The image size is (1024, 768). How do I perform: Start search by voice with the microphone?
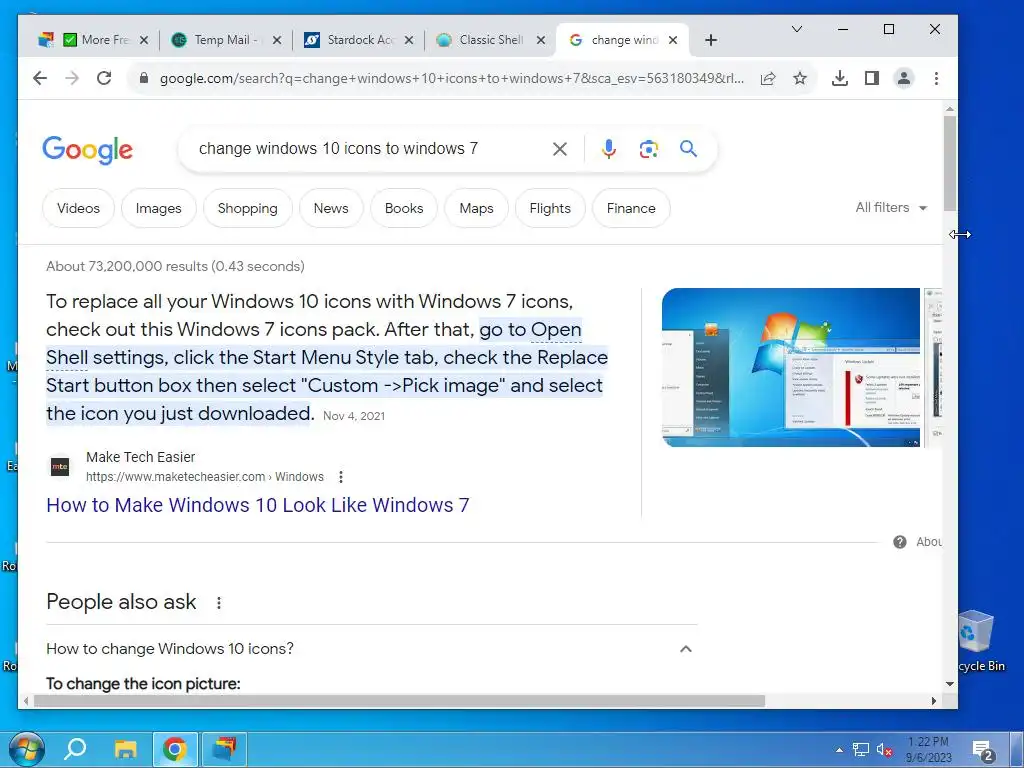(x=609, y=149)
